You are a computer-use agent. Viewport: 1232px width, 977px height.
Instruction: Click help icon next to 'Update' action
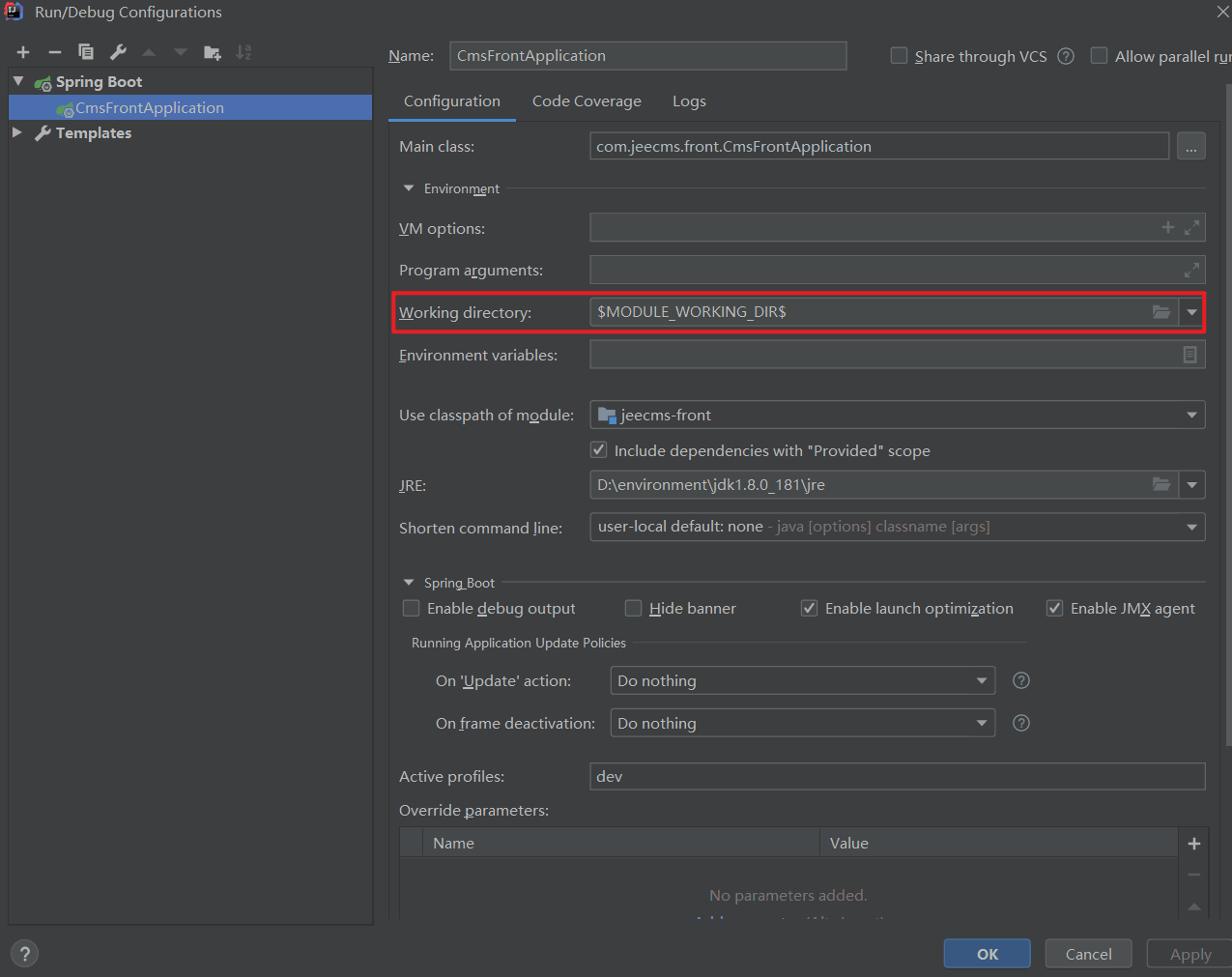(x=1020, y=680)
